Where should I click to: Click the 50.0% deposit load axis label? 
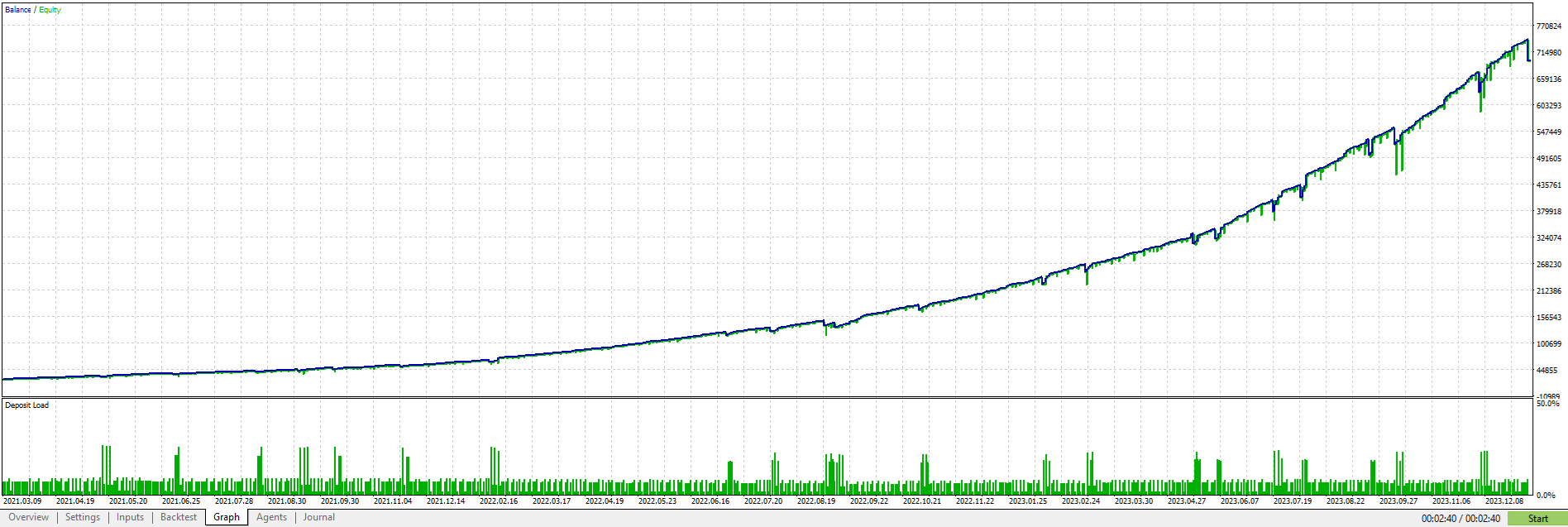coord(1547,404)
